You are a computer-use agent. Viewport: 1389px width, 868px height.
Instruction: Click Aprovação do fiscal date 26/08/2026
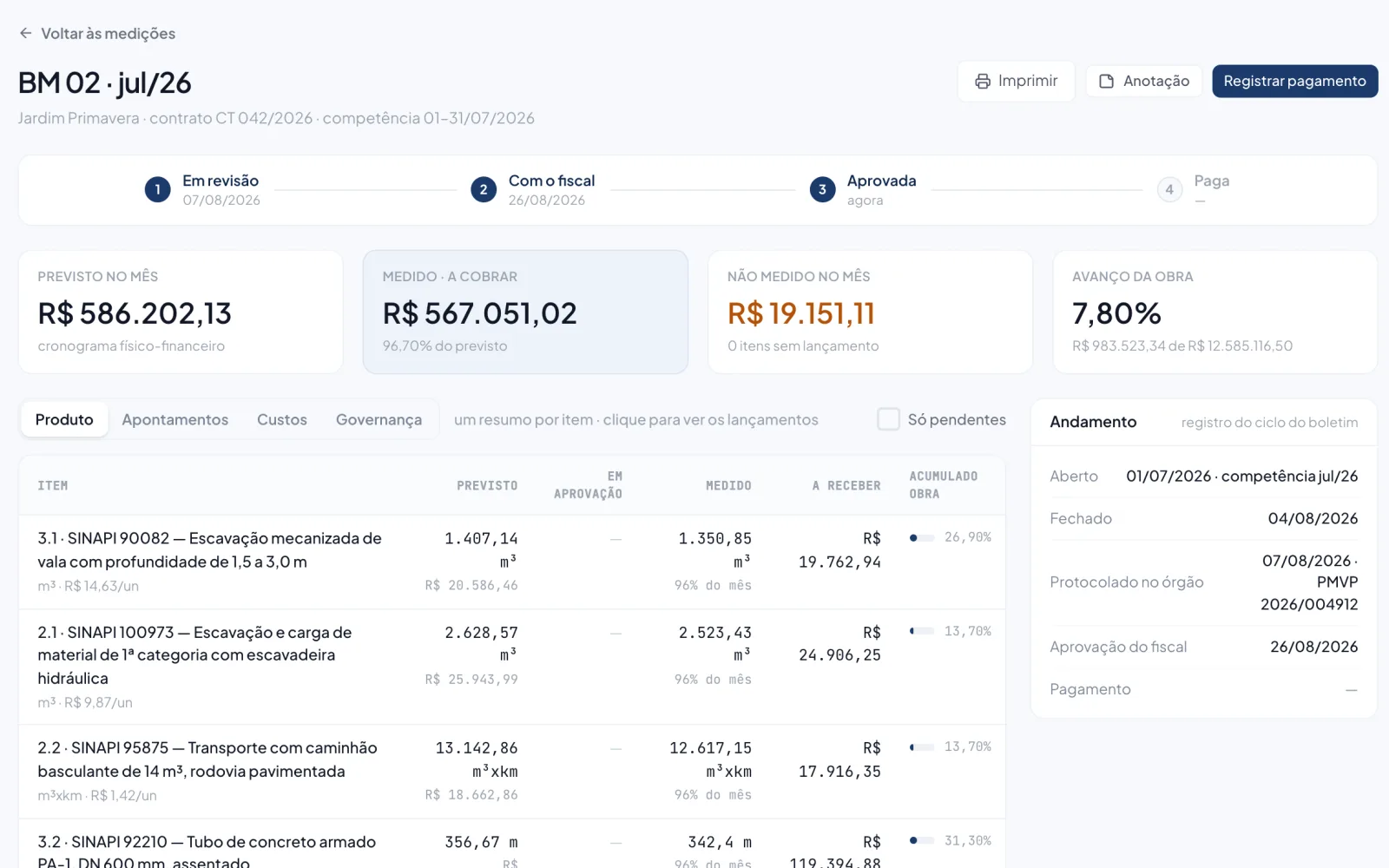point(1313,647)
